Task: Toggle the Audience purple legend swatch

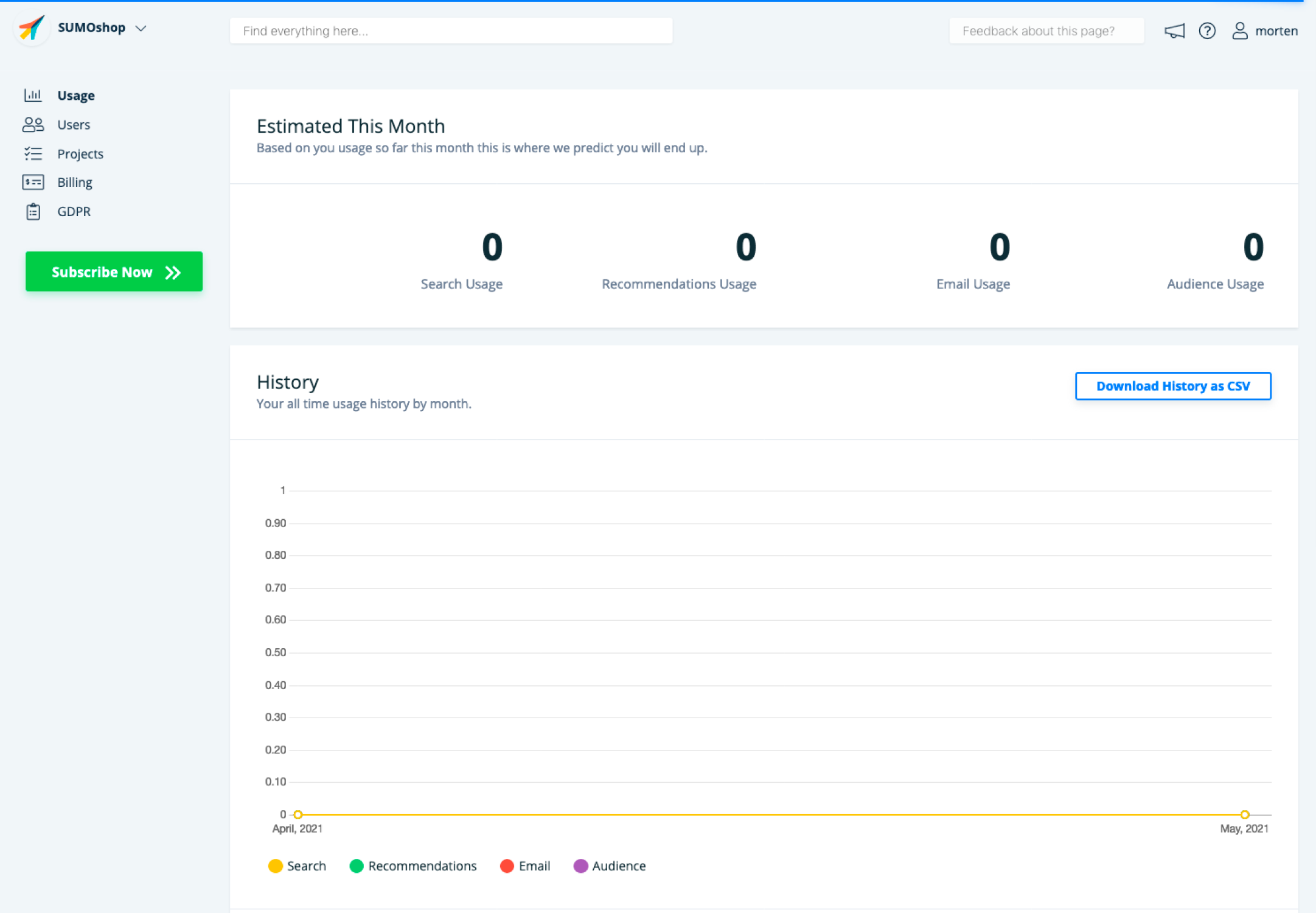Action: [580, 866]
